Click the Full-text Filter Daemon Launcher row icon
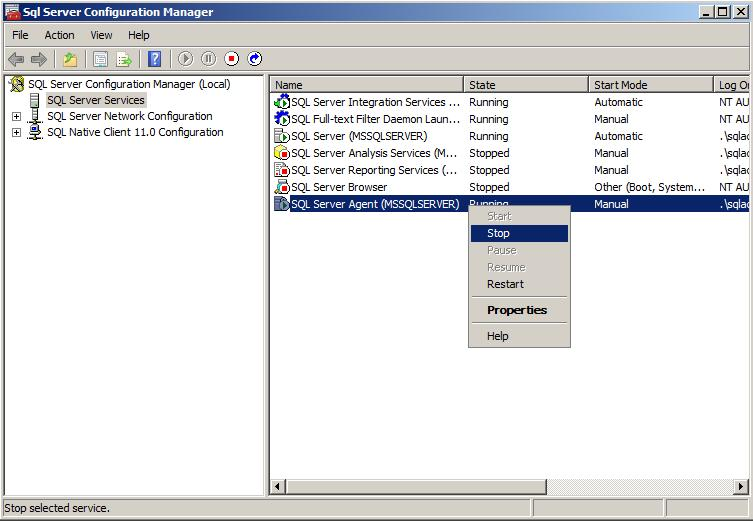Screen dimensions: 753x521 coord(281,119)
